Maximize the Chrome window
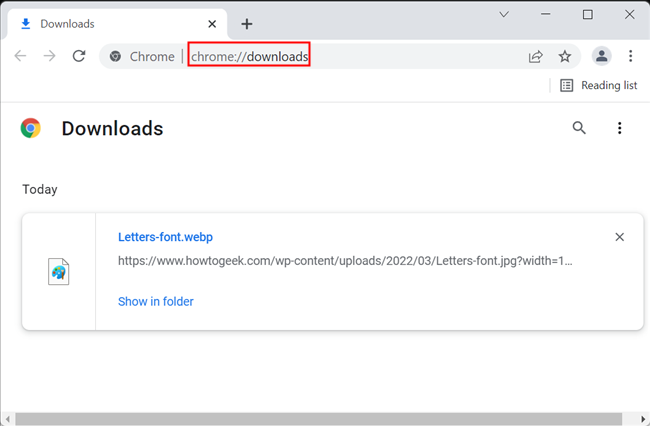This screenshot has height=426, width=650. pos(587,15)
